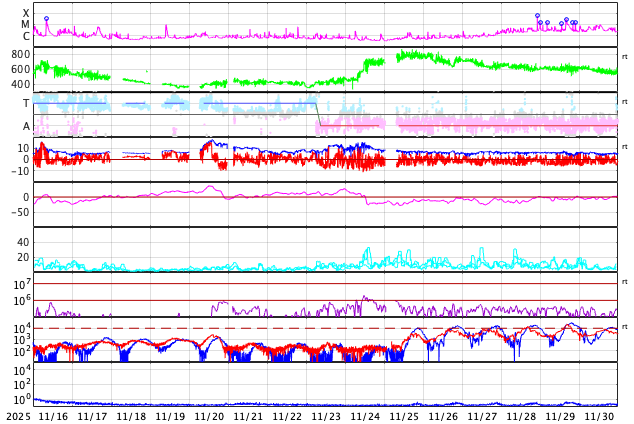Click the 800 axis tick label
Screen dimensions: 634x424
(x=20, y=54)
